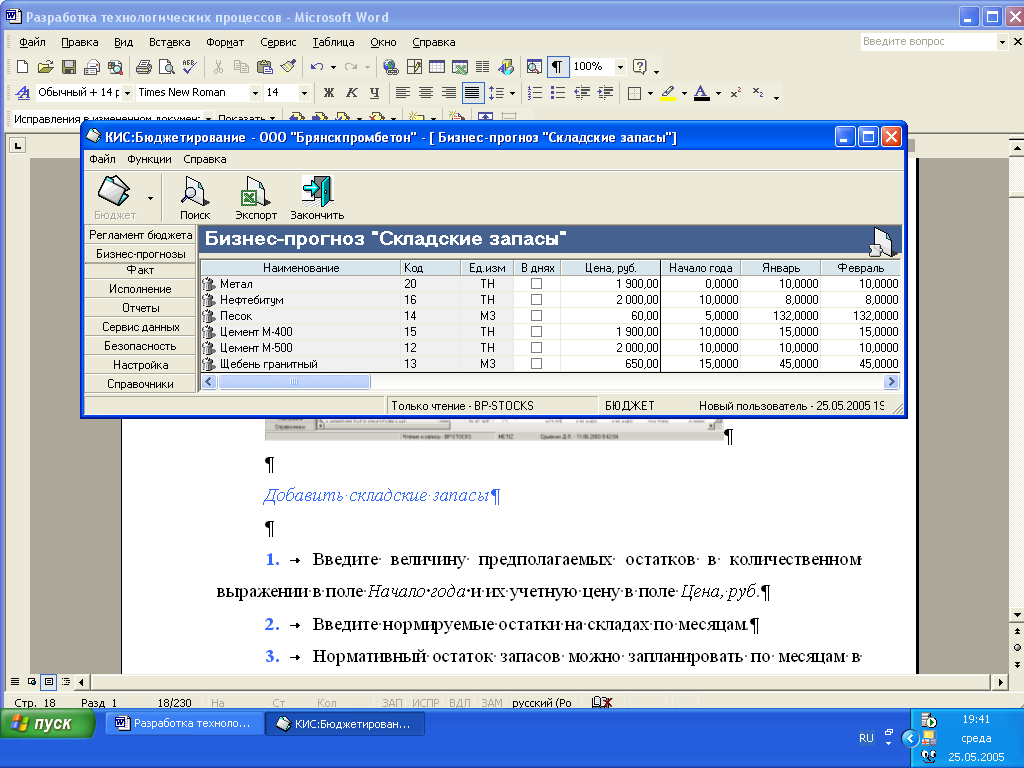Click the Paste clipboard icon
1024x768 pixels.
point(264,67)
